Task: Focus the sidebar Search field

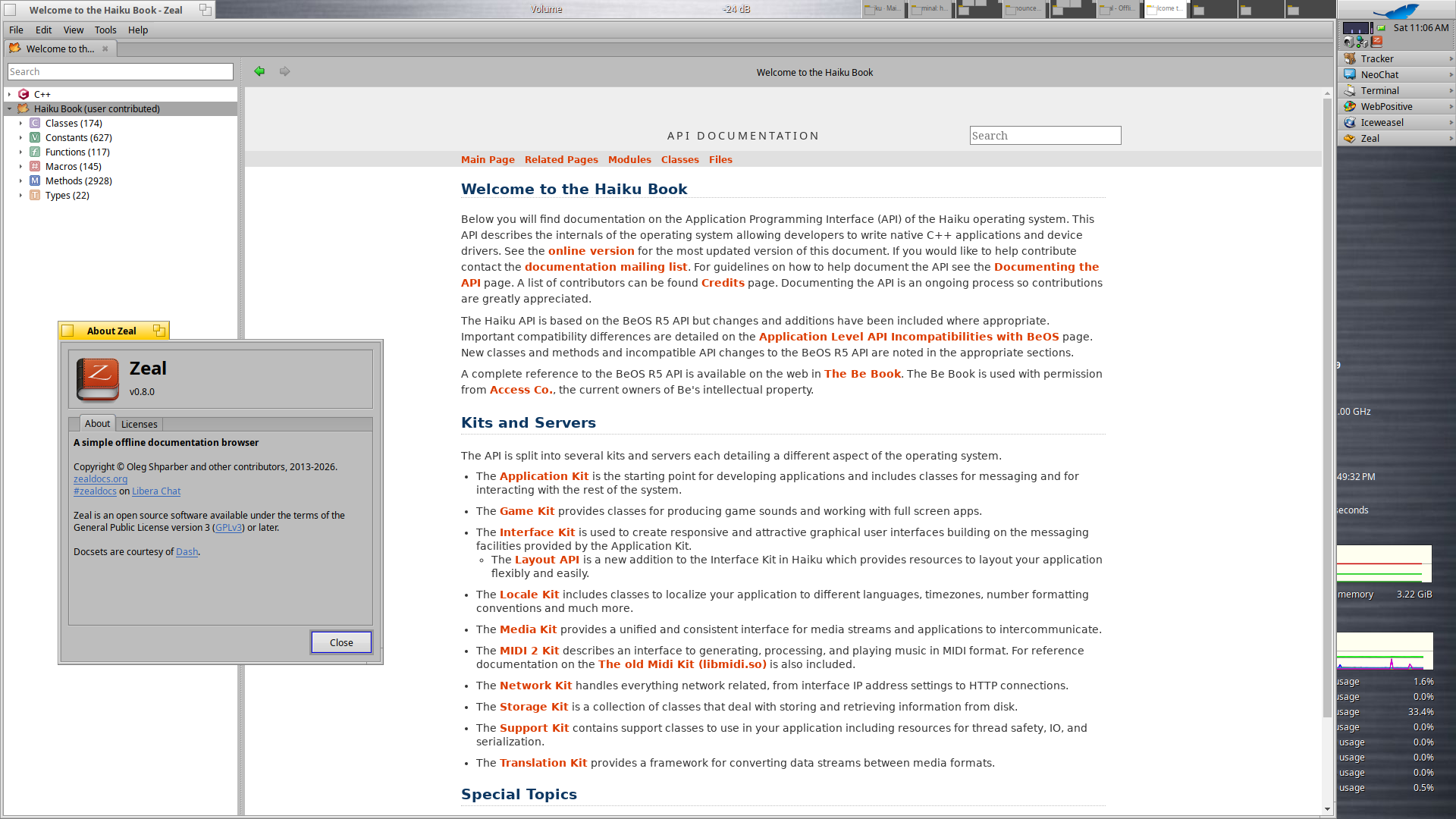Action: tap(121, 71)
